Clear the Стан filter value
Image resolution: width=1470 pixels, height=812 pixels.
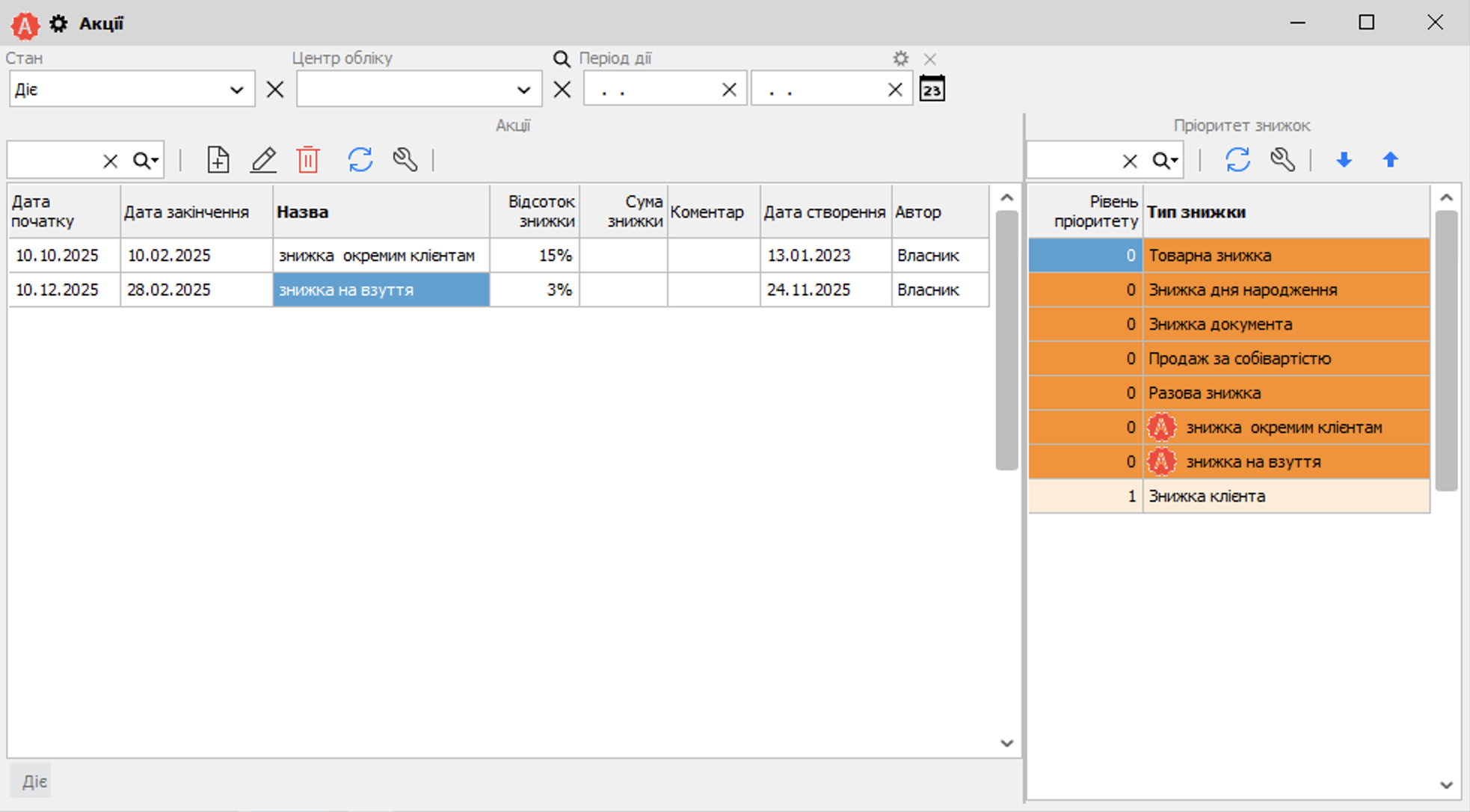(x=275, y=90)
